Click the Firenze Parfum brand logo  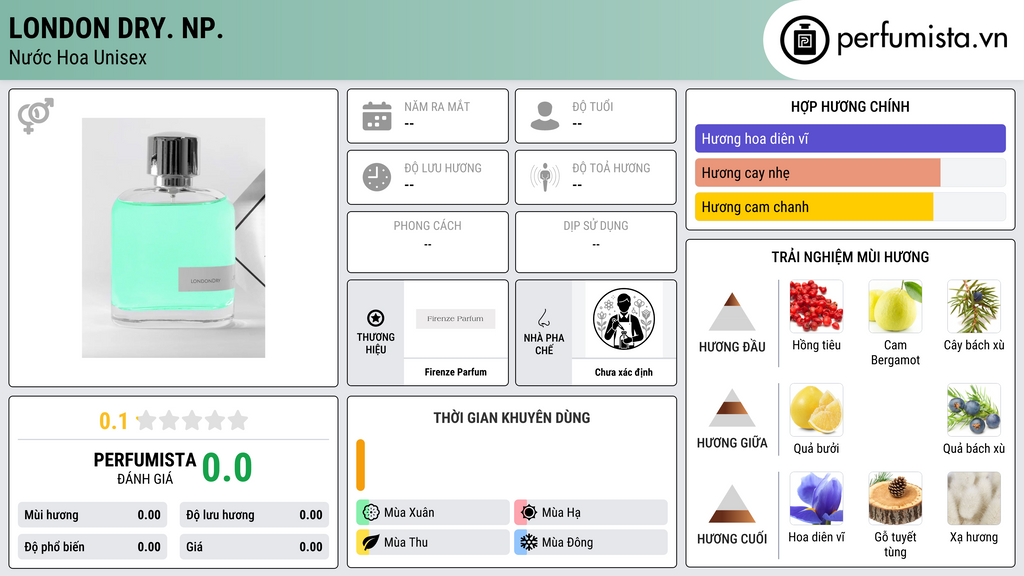[456, 319]
